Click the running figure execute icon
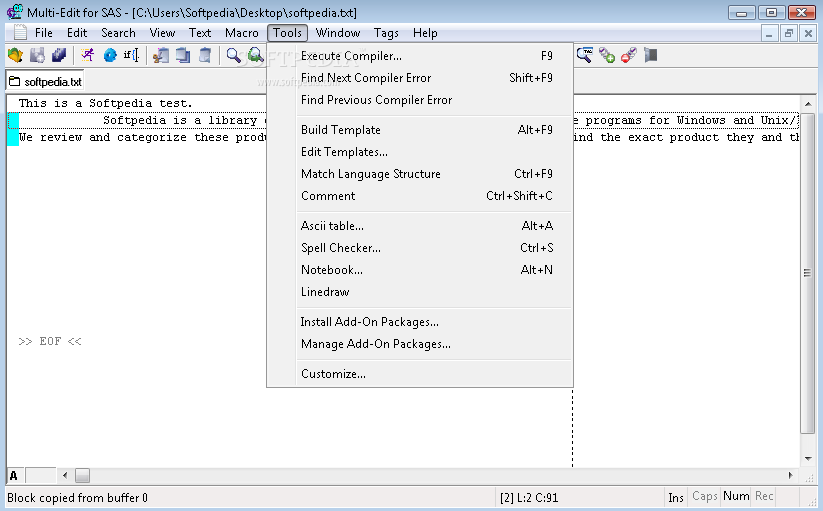Screen dimensions: 823x511 (x=88, y=55)
